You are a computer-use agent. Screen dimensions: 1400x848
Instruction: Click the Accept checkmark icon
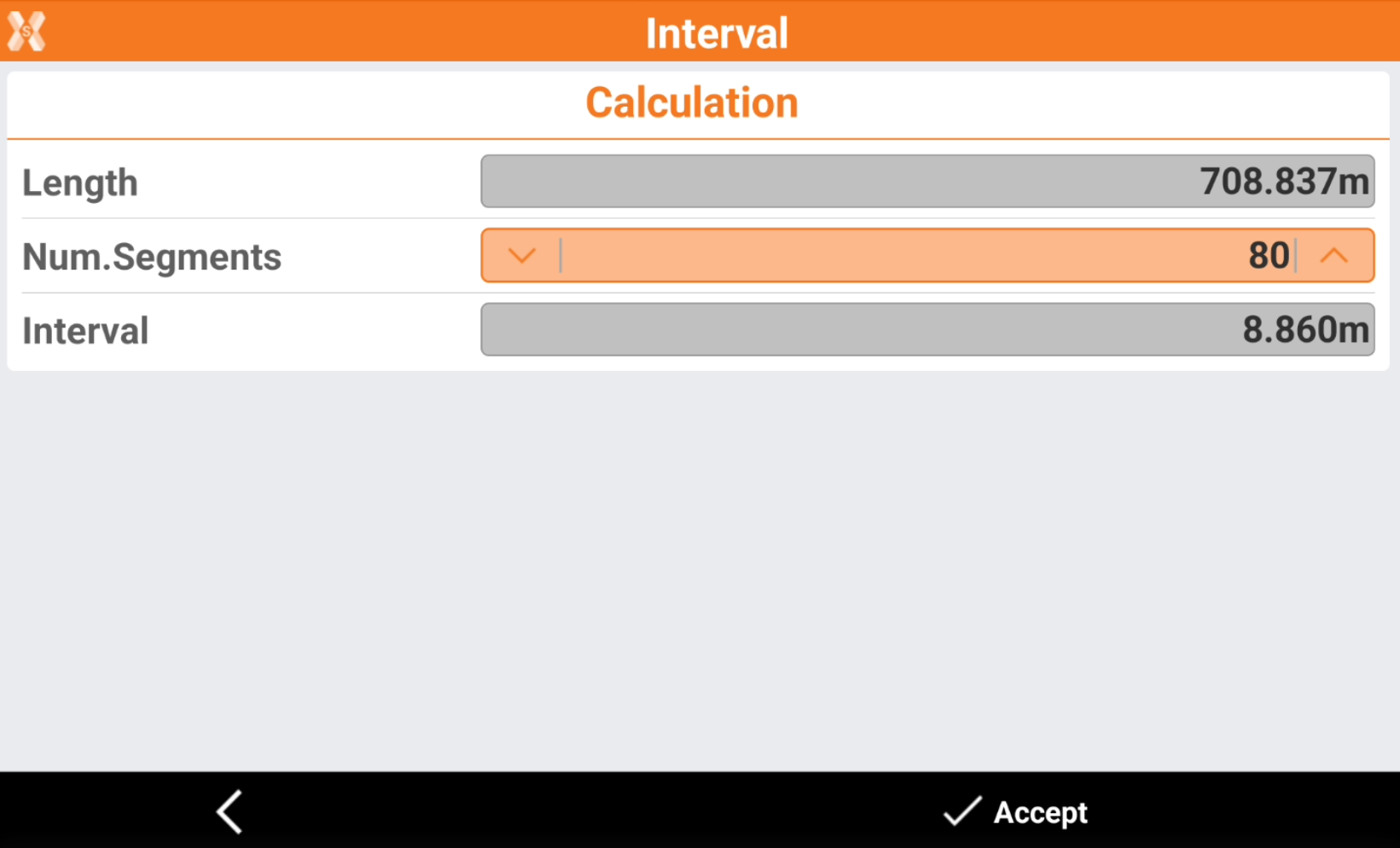click(x=961, y=811)
